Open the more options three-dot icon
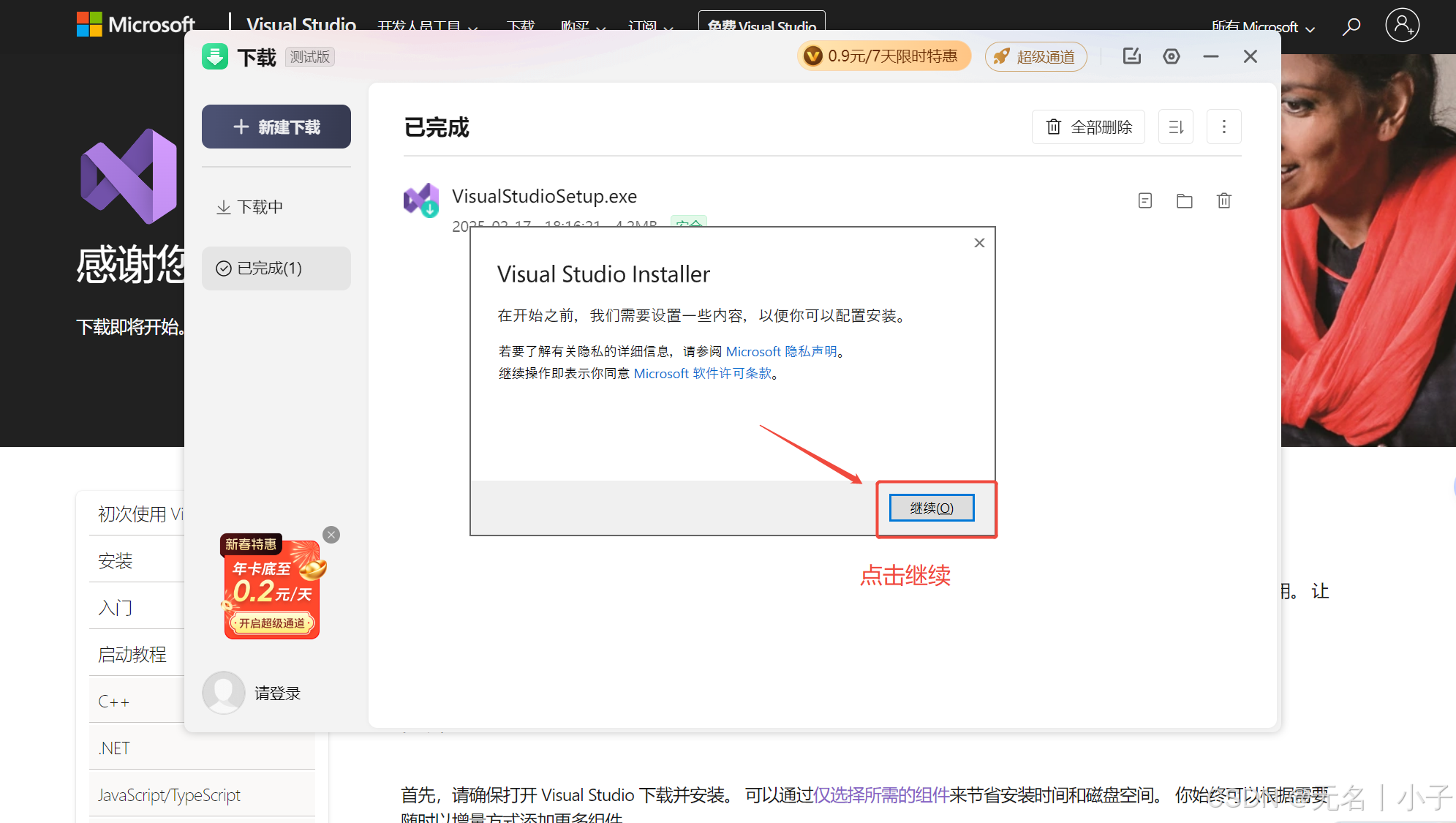Viewport: 1456px width, 823px height. (x=1223, y=127)
